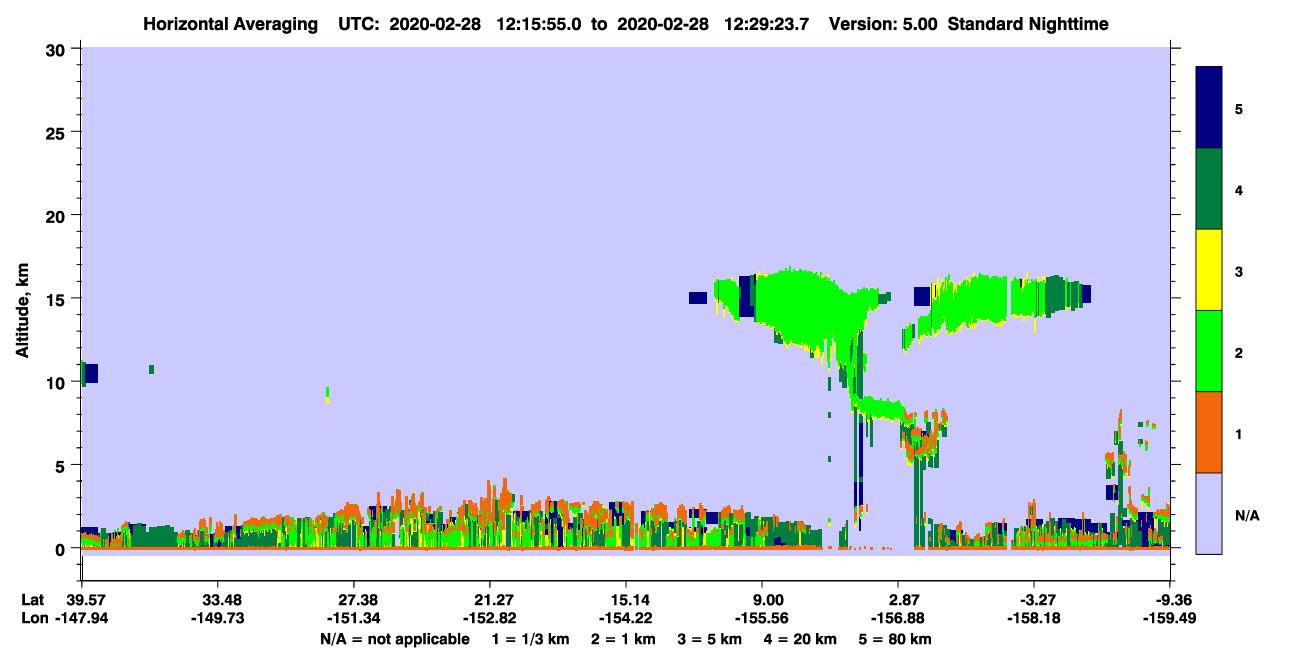This screenshot has width=1300, height=667.
Task: Click the altitude tick label 20
Action: tap(58, 215)
